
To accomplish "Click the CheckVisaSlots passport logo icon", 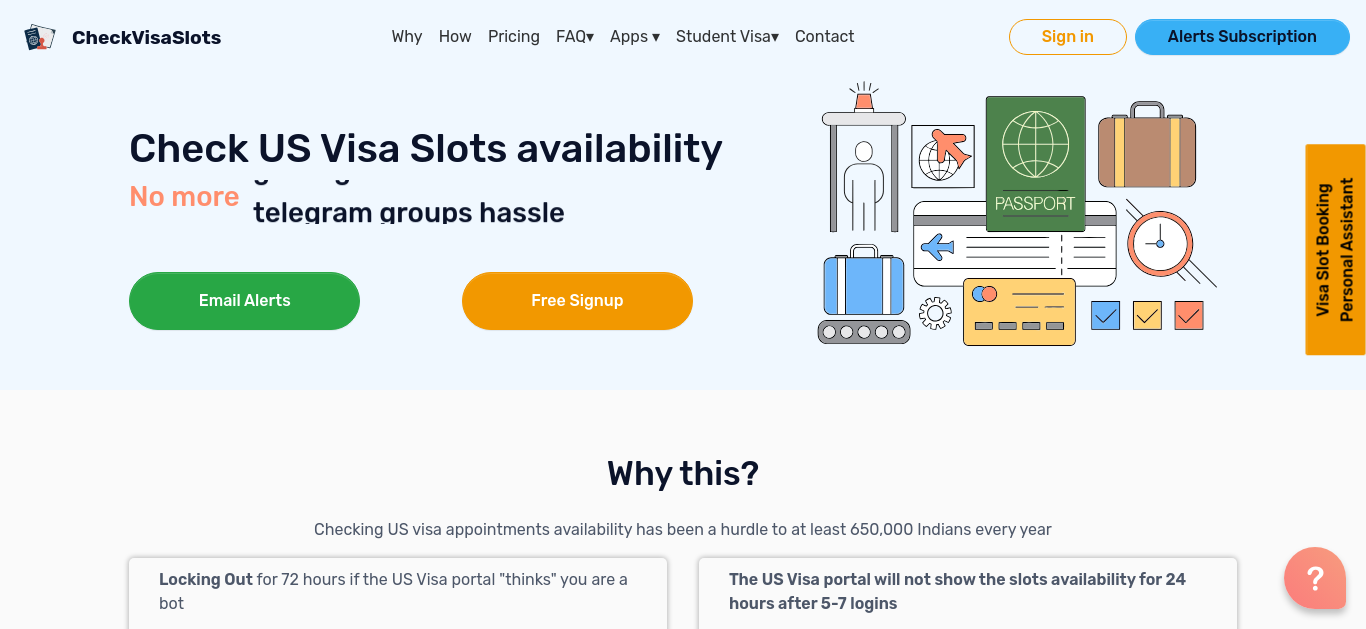I will coord(40,38).
